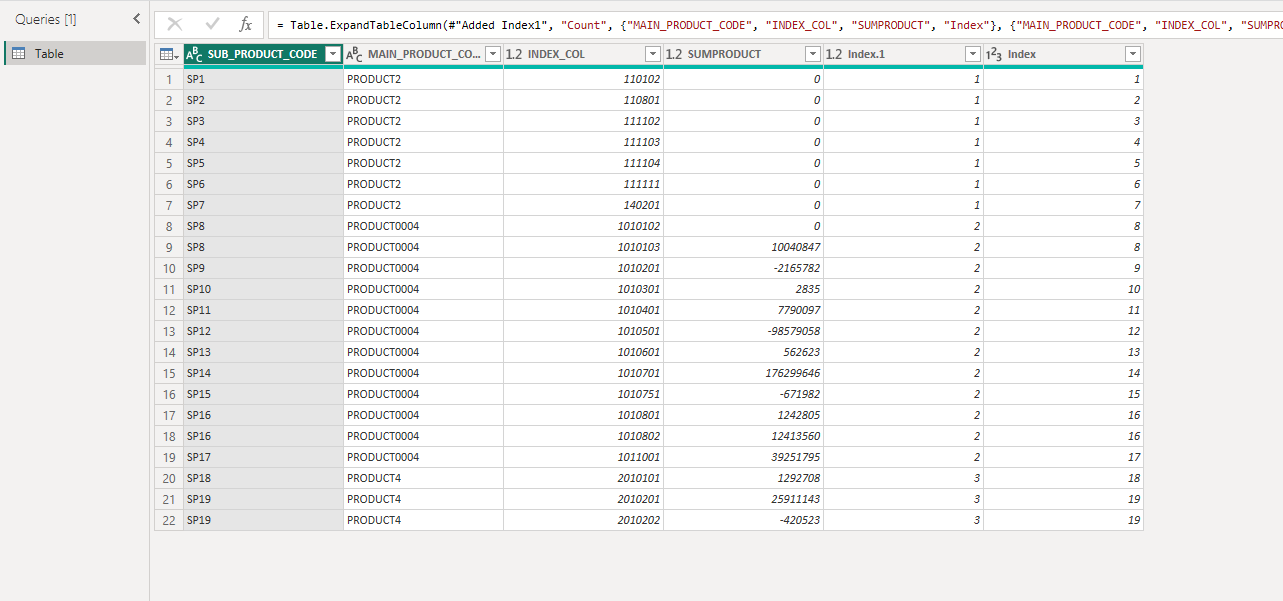This screenshot has height=601, width=1283.
Task: Click SUMPRODUCT value 1292708
Action: [x=743, y=478]
